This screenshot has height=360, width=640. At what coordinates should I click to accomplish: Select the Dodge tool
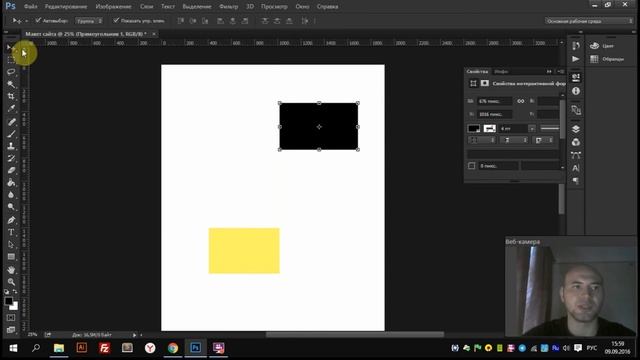coord(11,207)
